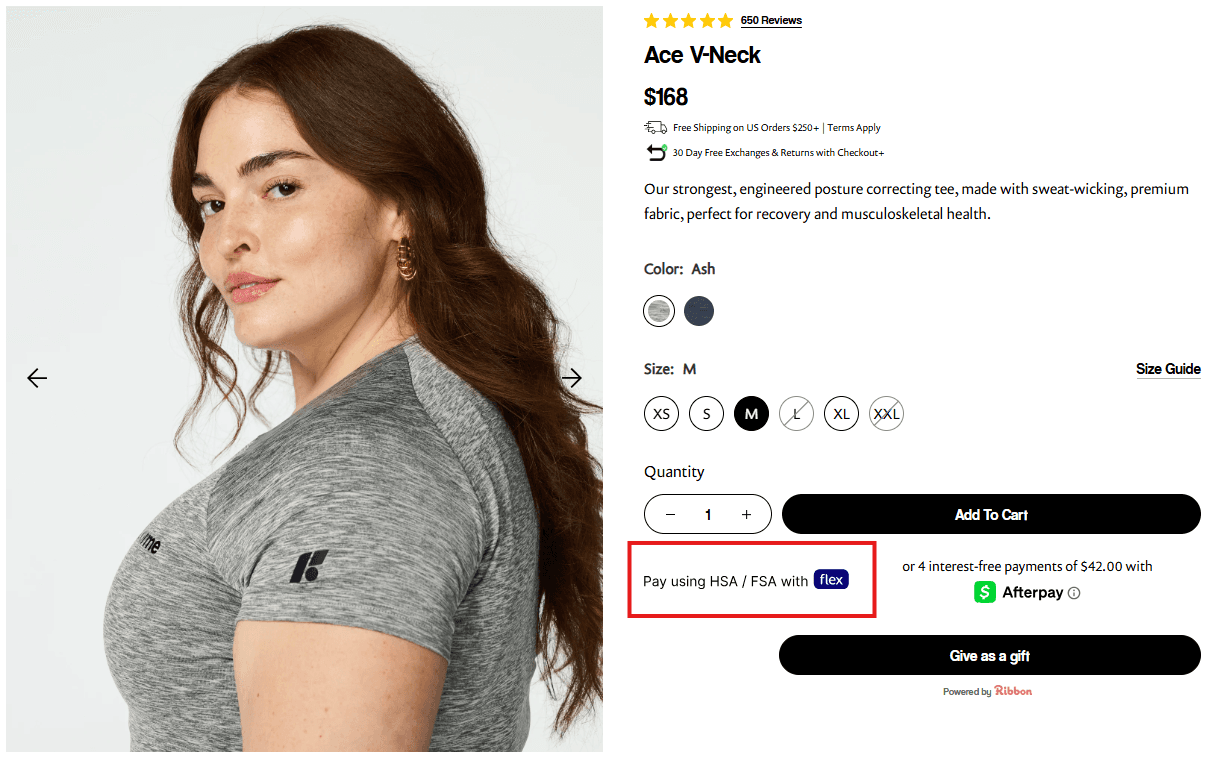
Task: Select size XL
Action: click(841, 413)
